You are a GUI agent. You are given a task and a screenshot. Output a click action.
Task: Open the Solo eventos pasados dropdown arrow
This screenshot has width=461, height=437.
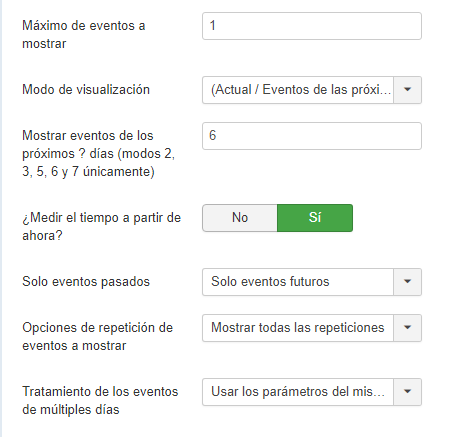point(407,282)
